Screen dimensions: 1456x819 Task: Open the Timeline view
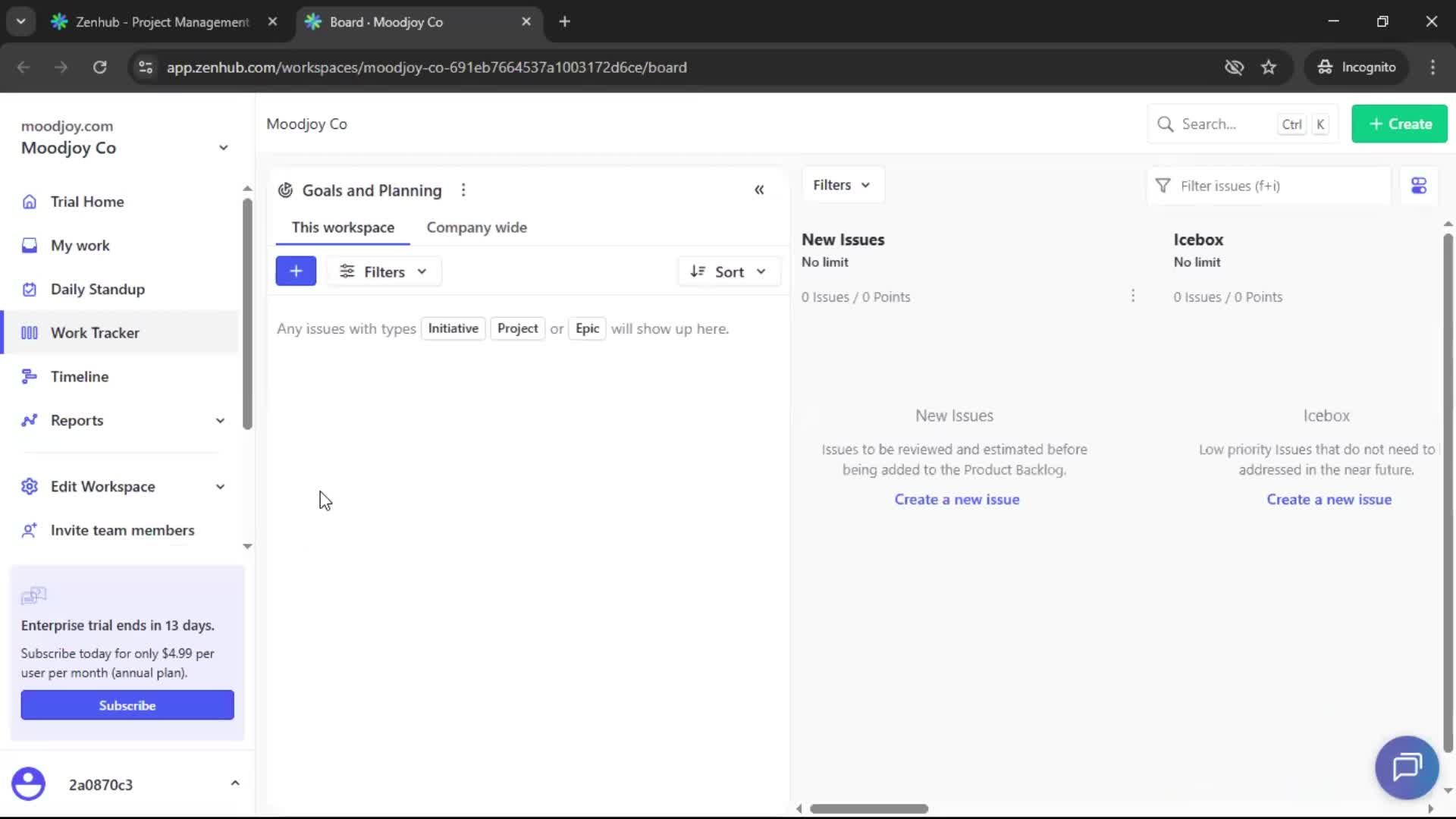coord(79,376)
